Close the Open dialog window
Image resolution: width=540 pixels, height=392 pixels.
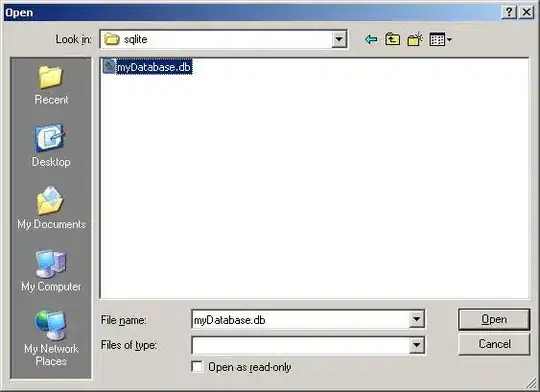[527, 12]
